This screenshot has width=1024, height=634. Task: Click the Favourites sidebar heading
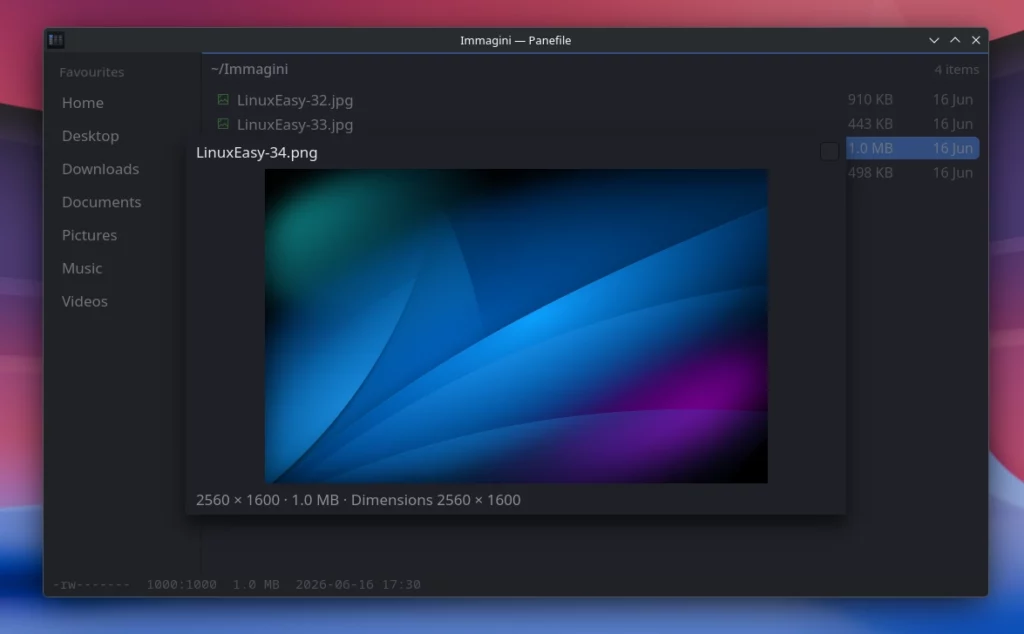click(x=91, y=72)
